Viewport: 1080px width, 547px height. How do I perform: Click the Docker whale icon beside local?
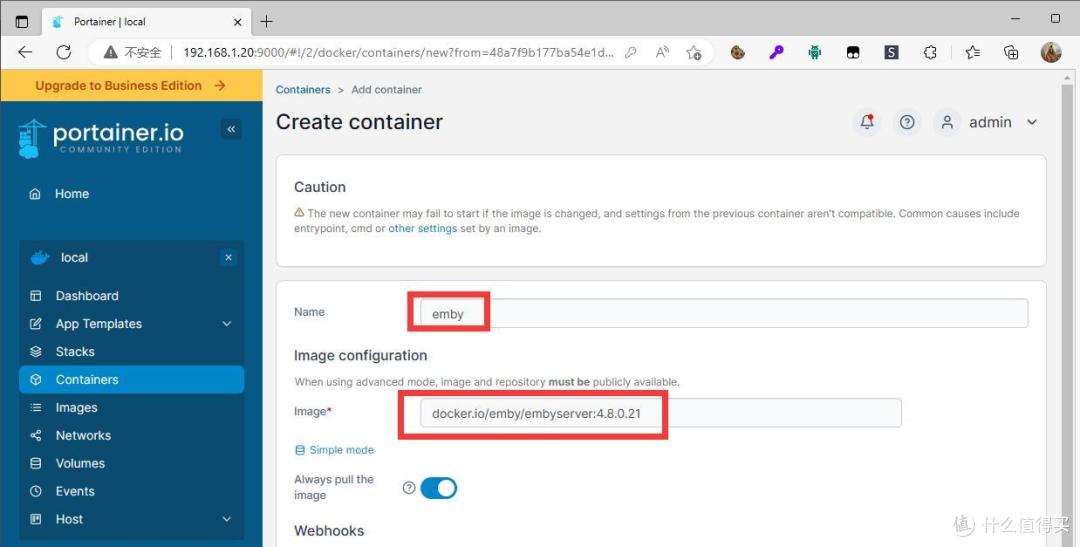40,258
